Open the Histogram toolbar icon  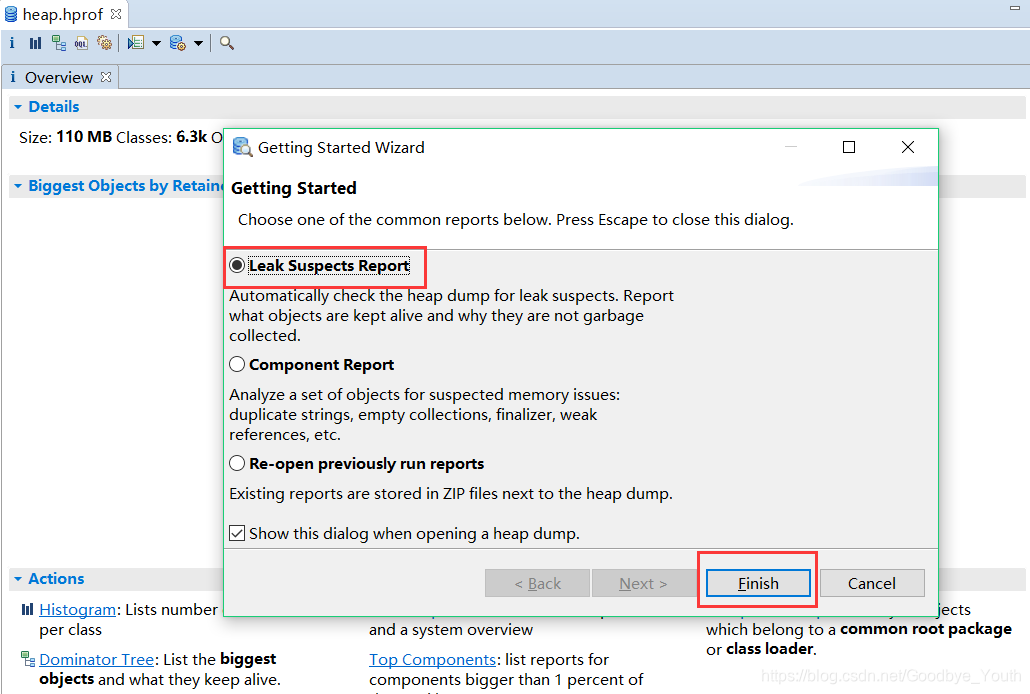coord(35,43)
